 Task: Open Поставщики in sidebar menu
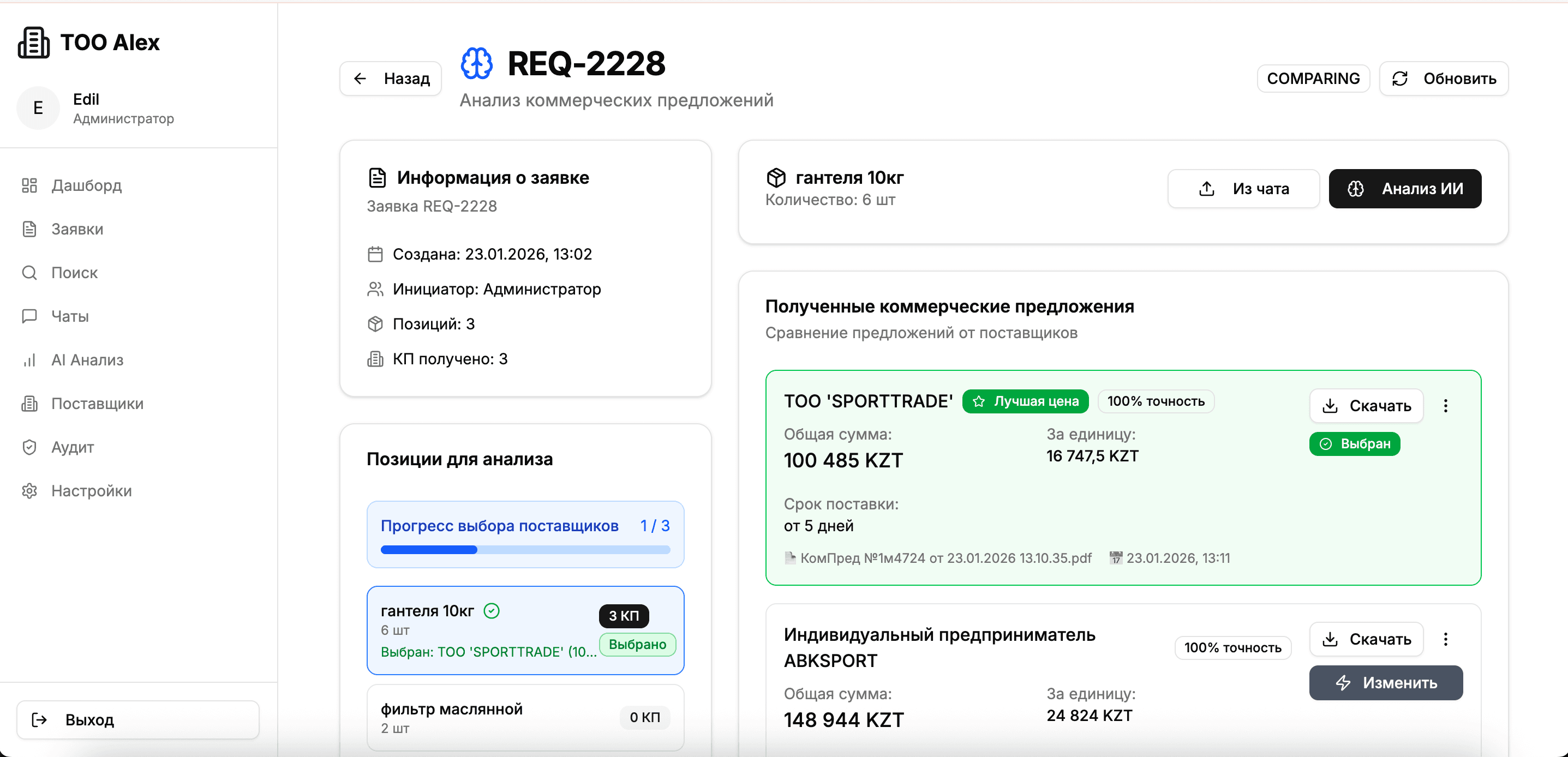coord(97,404)
